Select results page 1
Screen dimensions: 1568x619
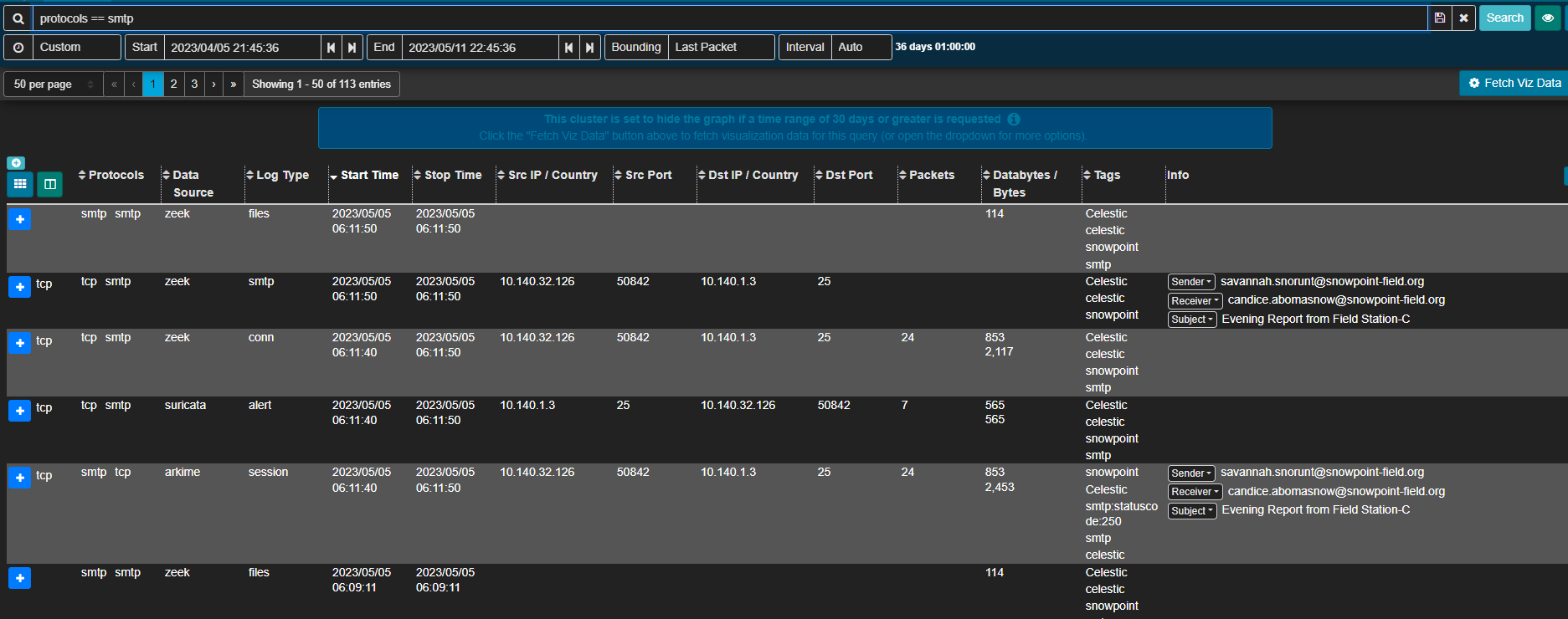(153, 84)
